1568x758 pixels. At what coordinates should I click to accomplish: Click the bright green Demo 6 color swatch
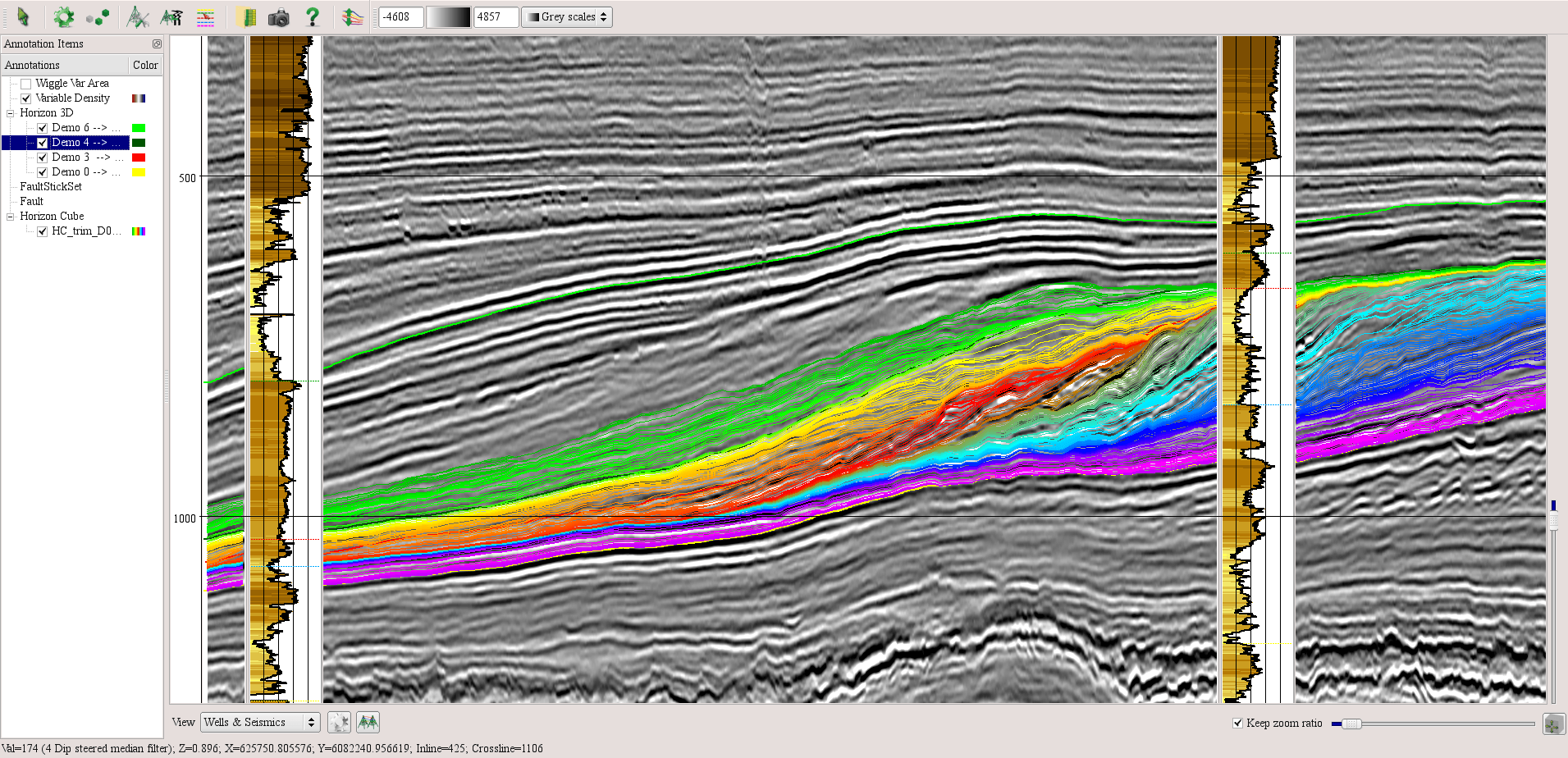[139, 128]
